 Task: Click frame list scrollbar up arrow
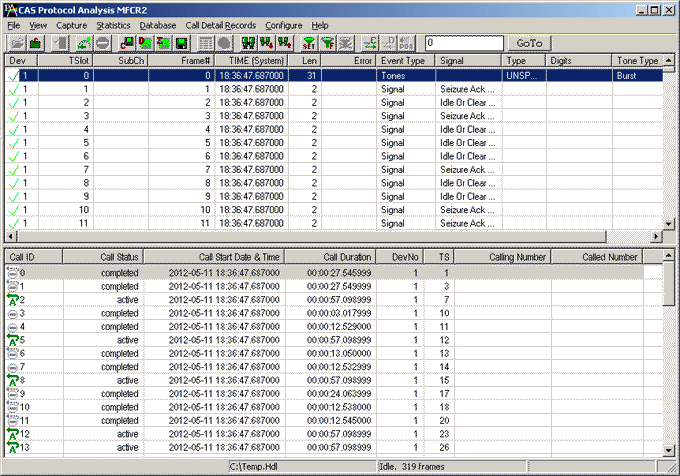[x=668, y=60]
